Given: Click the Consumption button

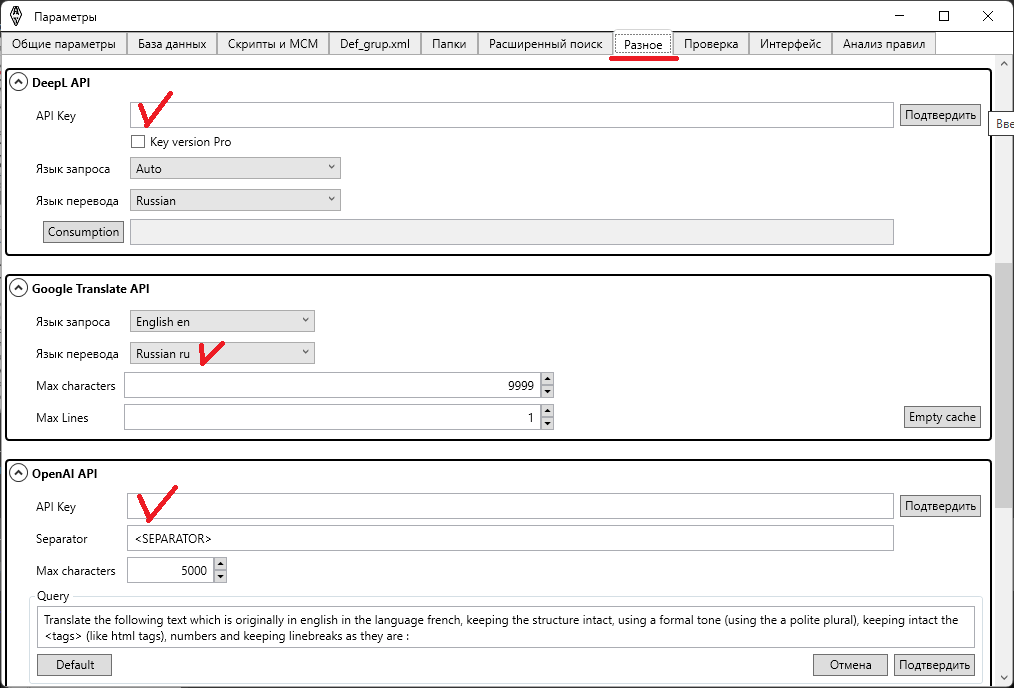Looking at the screenshot, I should click(x=84, y=232).
